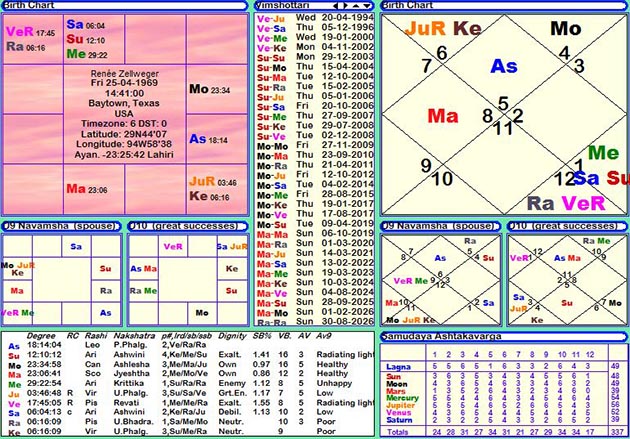Click Ra 06:16 in the pink birth chart
Viewport: 630px width, 439px height.
click(26, 47)
